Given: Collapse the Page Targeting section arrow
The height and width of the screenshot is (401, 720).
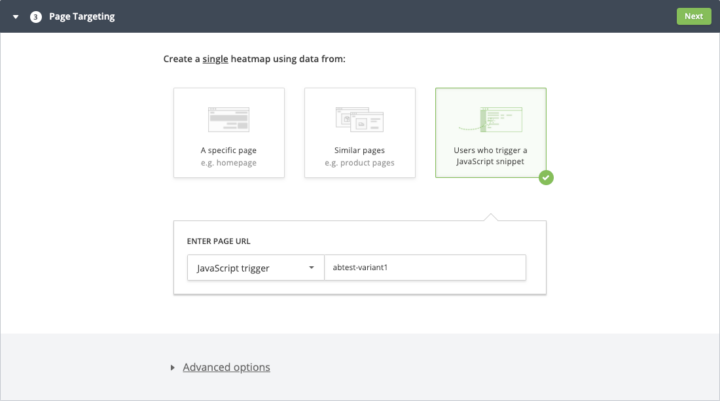Looking at the screenshot, I should [x=16, y=17].
